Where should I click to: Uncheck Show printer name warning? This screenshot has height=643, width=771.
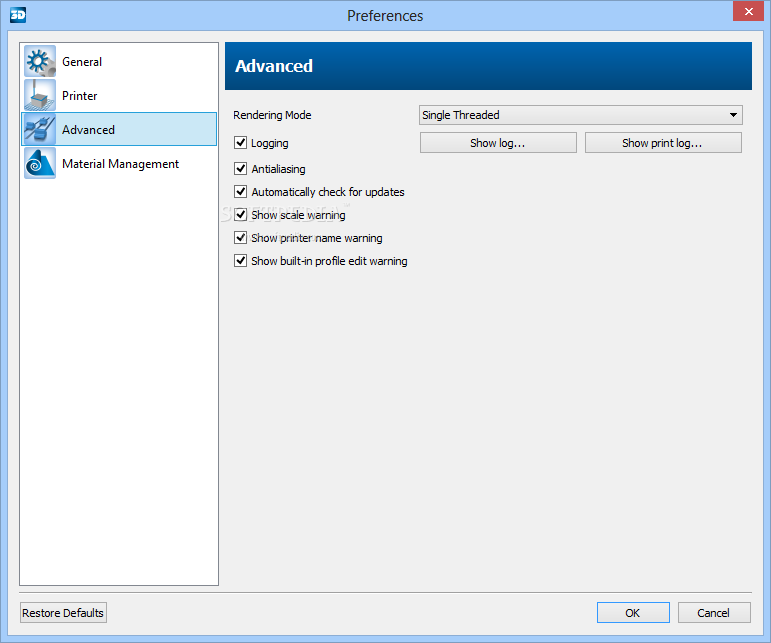point(240,238)
